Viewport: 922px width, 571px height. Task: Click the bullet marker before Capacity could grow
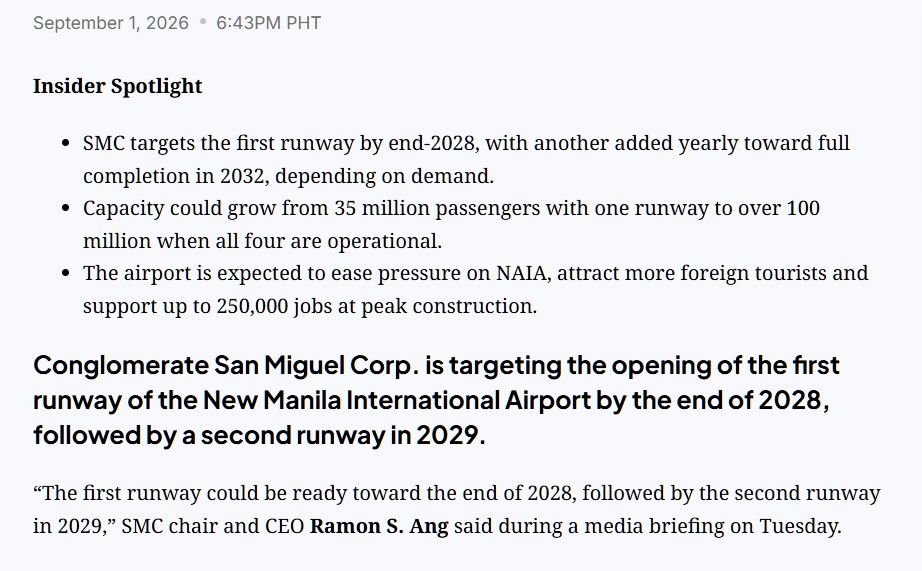(x=66, y=209)
